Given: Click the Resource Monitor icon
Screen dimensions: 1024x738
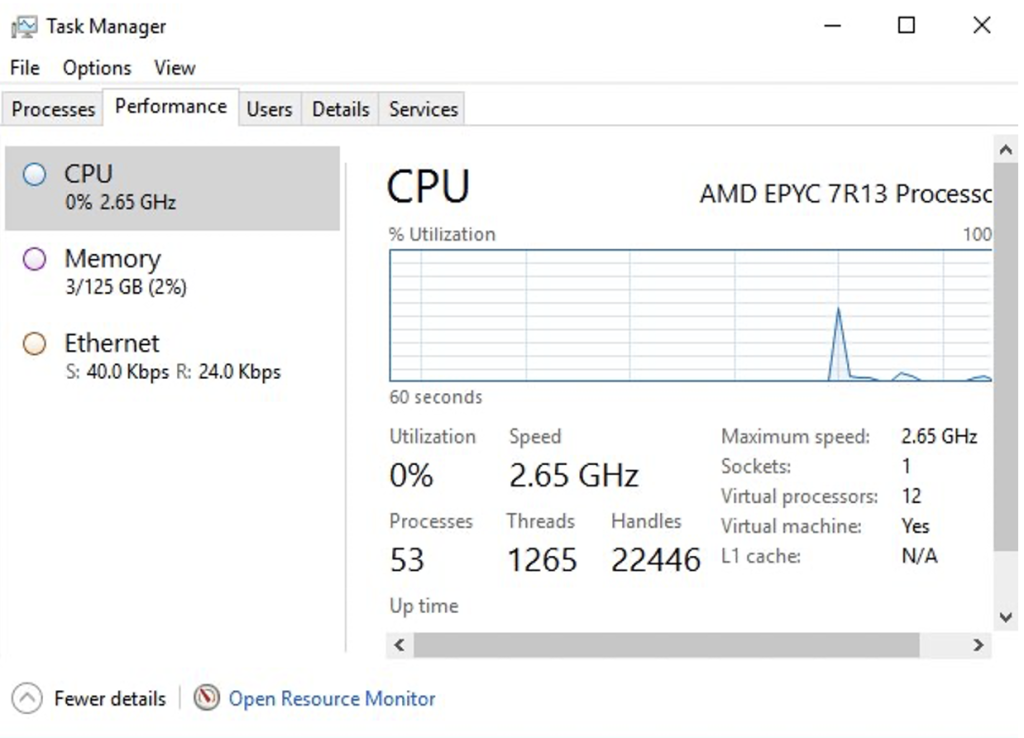Looking at the screenshot, I should point(206,698).
